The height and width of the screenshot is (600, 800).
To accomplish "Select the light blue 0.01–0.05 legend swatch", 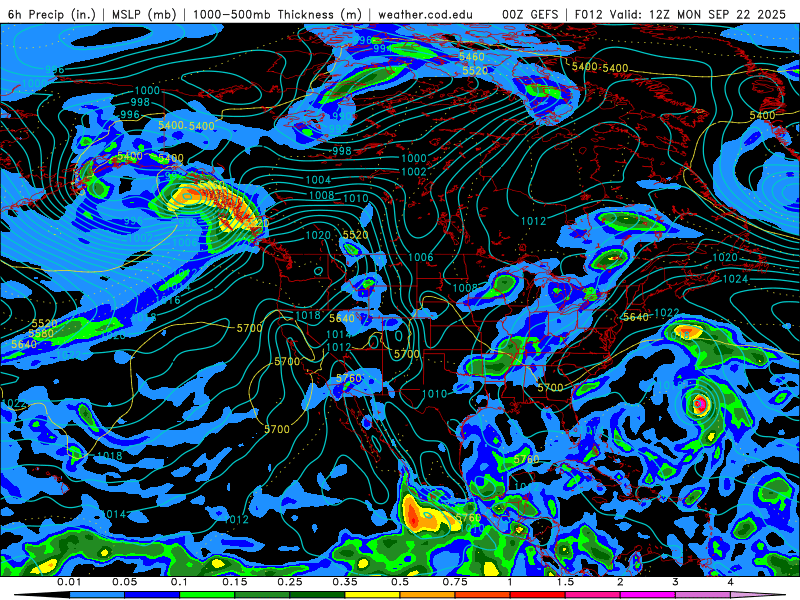I will click(97, 595).
